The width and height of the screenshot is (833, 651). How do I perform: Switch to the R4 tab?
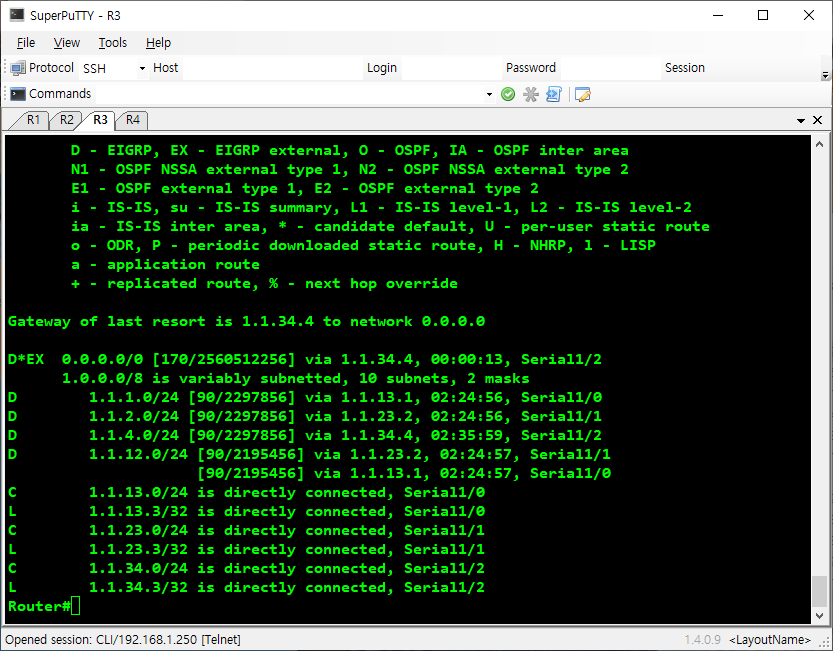tap(133, 120)
